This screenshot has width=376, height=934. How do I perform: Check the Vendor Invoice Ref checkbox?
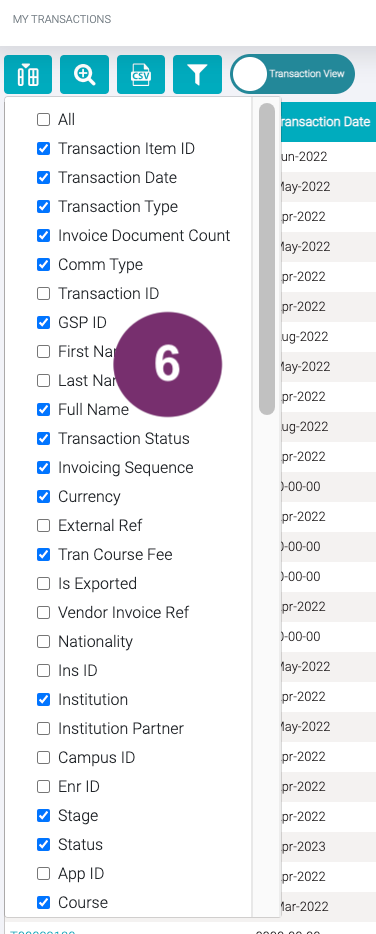[43, 612]
